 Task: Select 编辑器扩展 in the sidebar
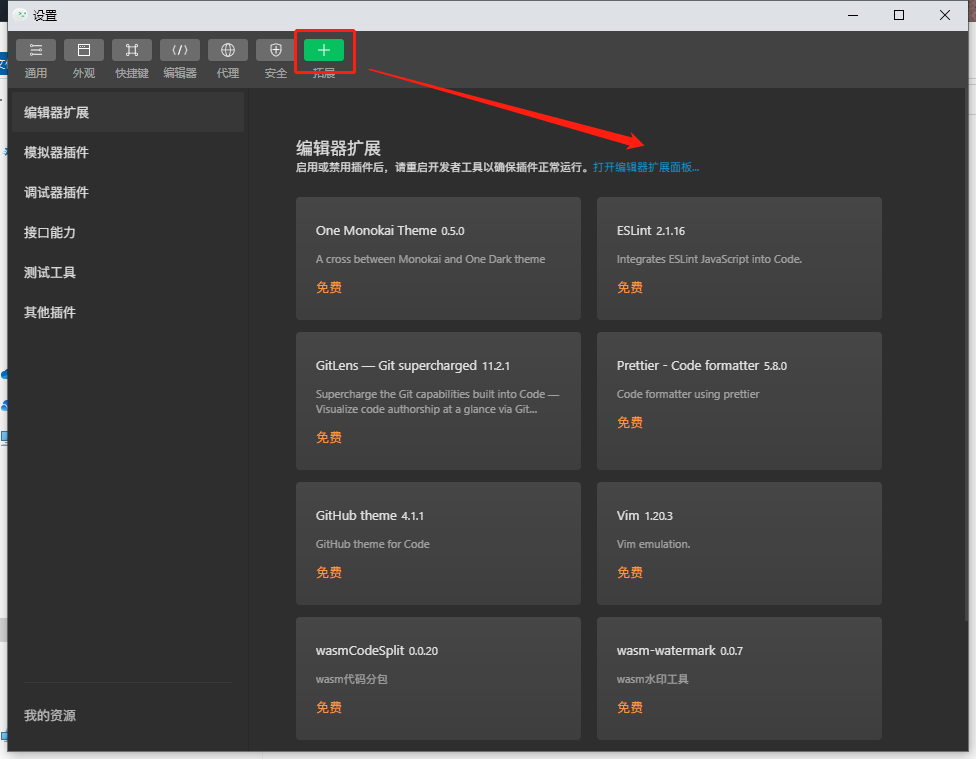tap(128, 112)
